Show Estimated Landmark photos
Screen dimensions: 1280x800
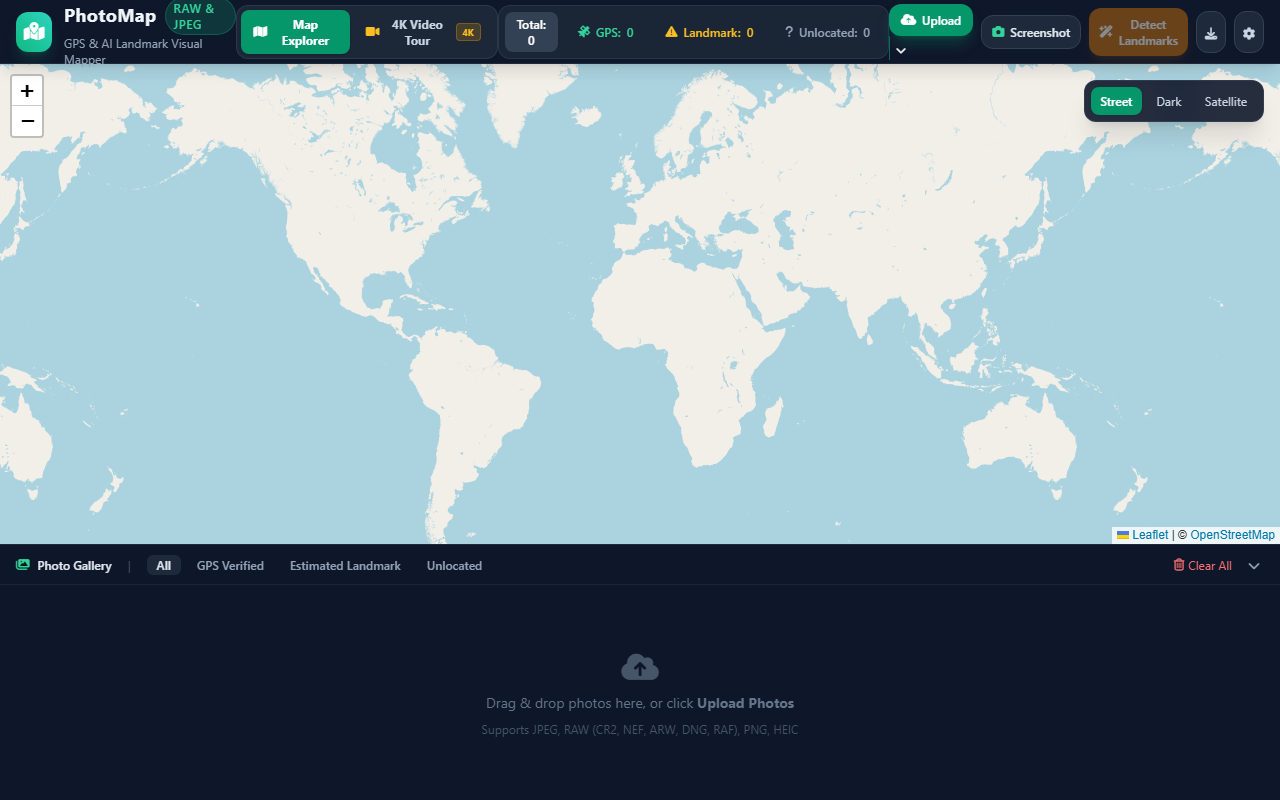pyautogui.click(x=345, y=565)
